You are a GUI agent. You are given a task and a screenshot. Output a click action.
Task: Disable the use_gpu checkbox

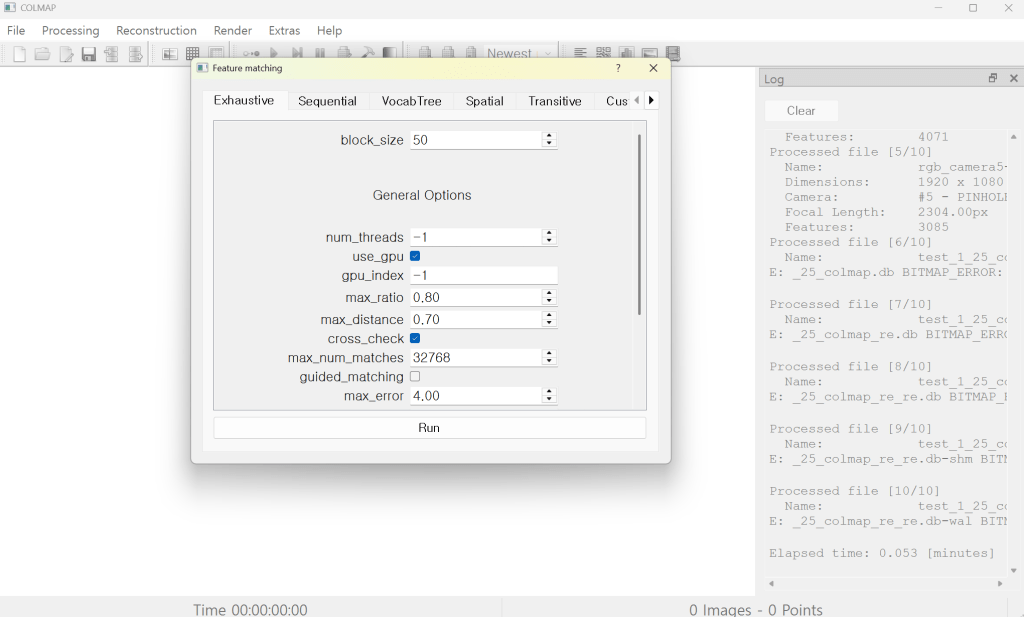pyautogui.click(x=415, y=257)
